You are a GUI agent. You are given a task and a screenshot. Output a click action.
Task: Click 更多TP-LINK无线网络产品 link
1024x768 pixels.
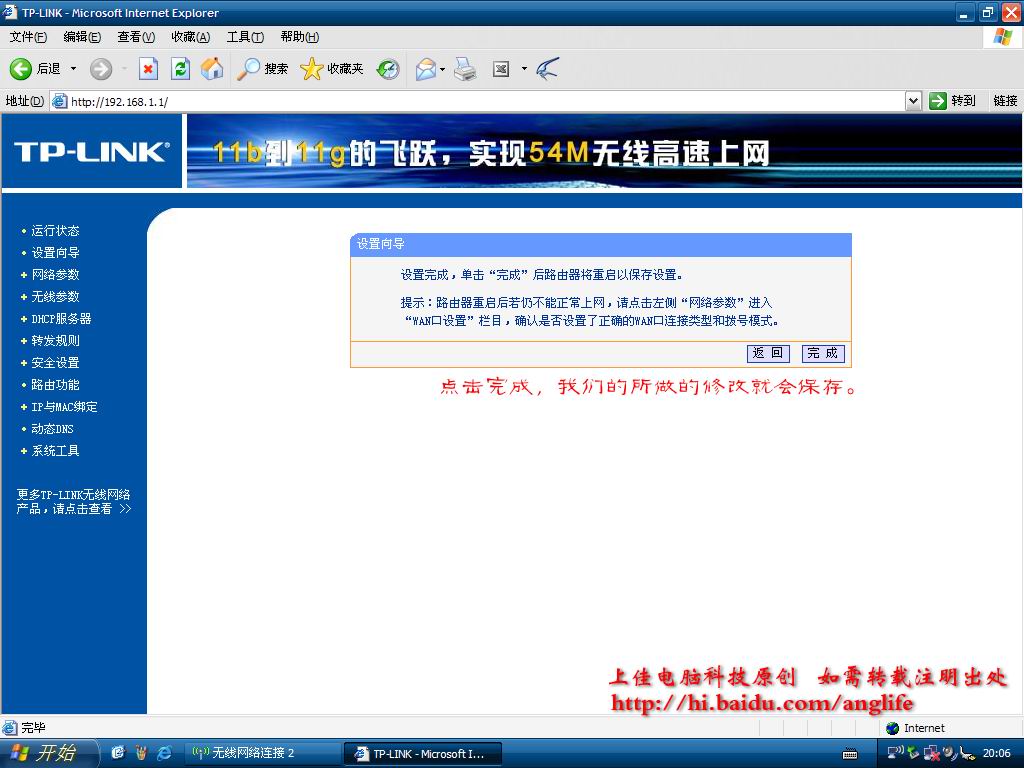point(74,502)
